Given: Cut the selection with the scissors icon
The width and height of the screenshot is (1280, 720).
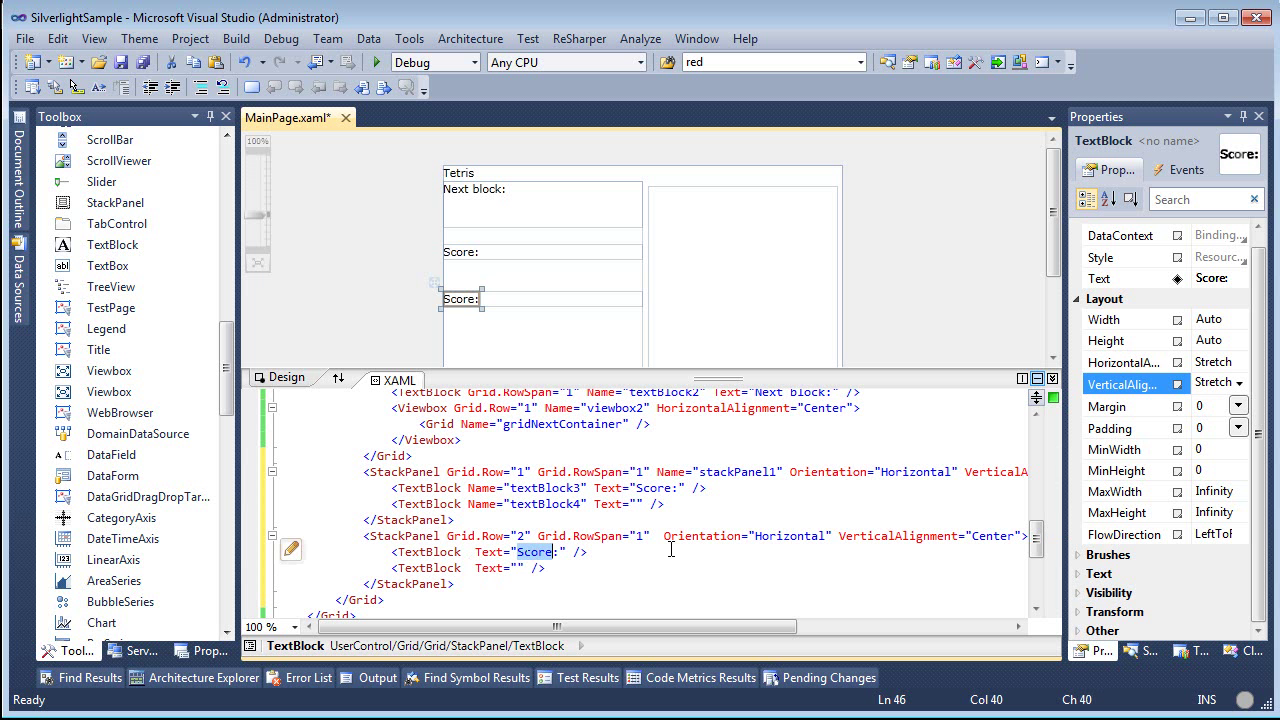Looking at the screenshot, I should point(171,62).
